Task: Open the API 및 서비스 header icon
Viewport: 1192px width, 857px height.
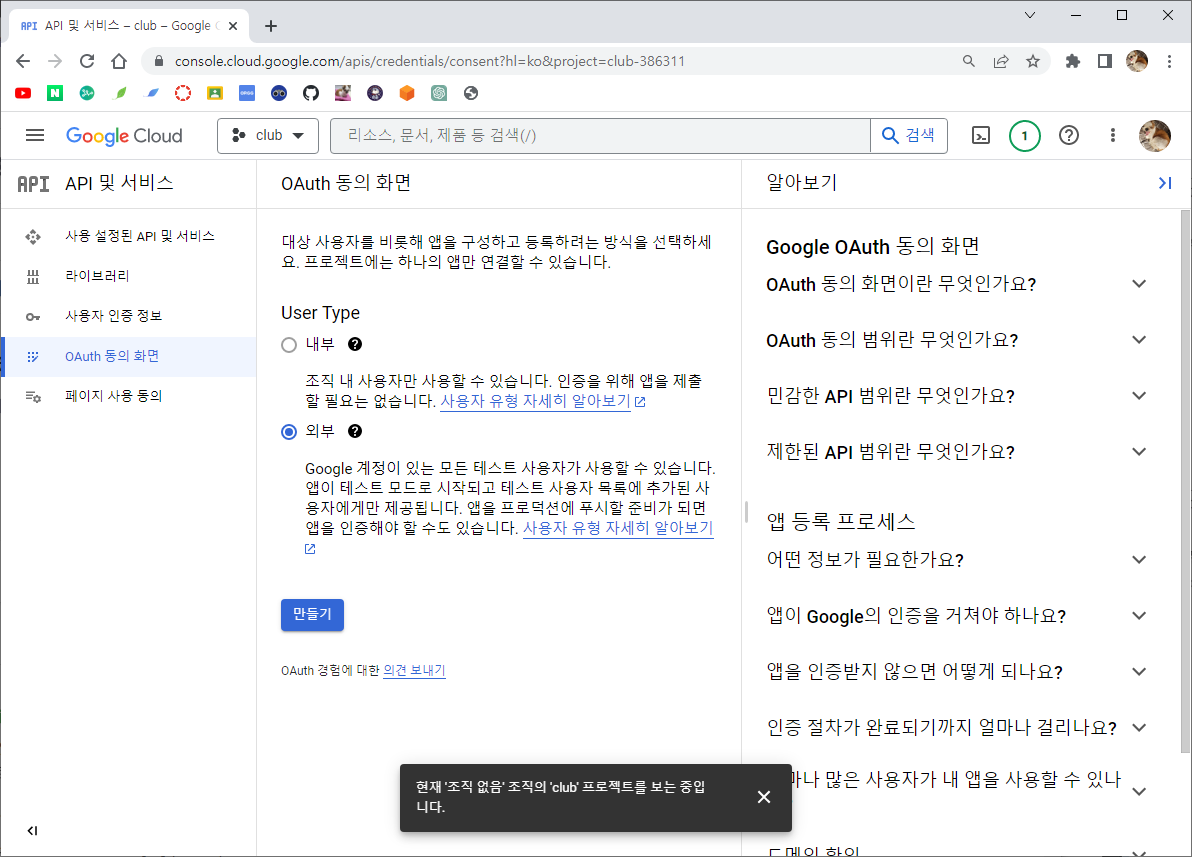Action: [x=33, y=183]
